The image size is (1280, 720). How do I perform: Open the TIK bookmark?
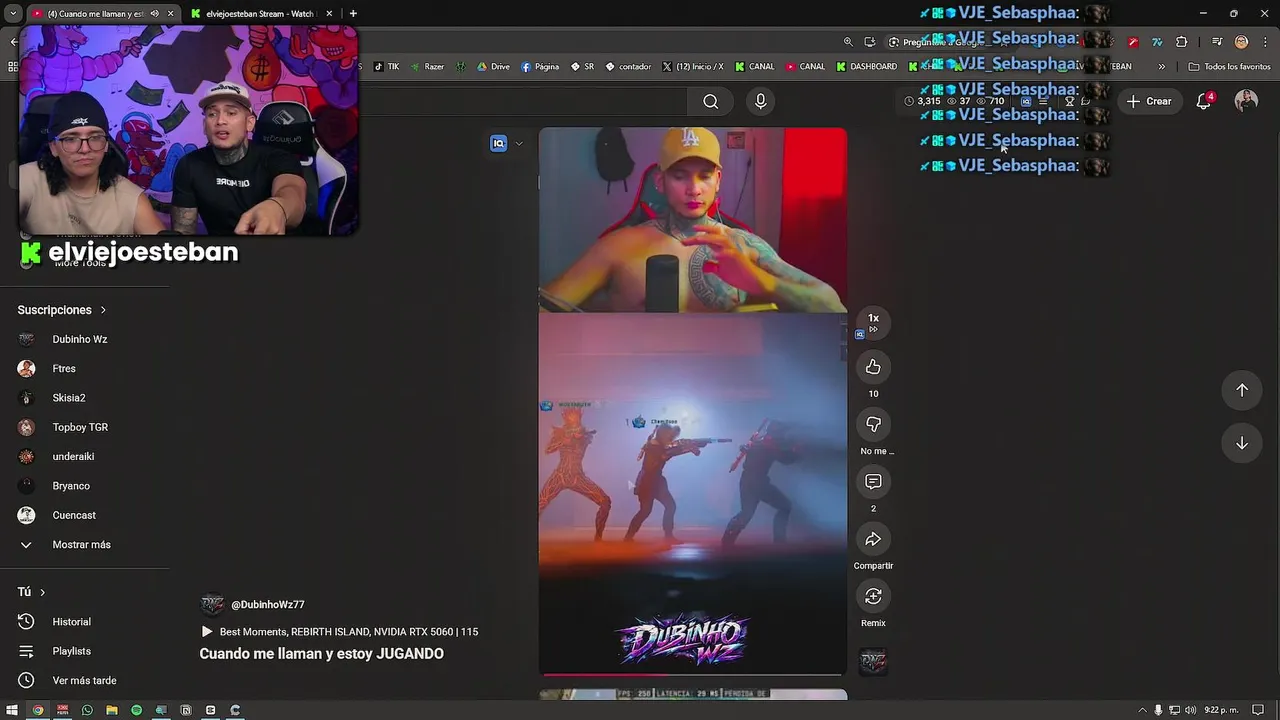[386, 67]
